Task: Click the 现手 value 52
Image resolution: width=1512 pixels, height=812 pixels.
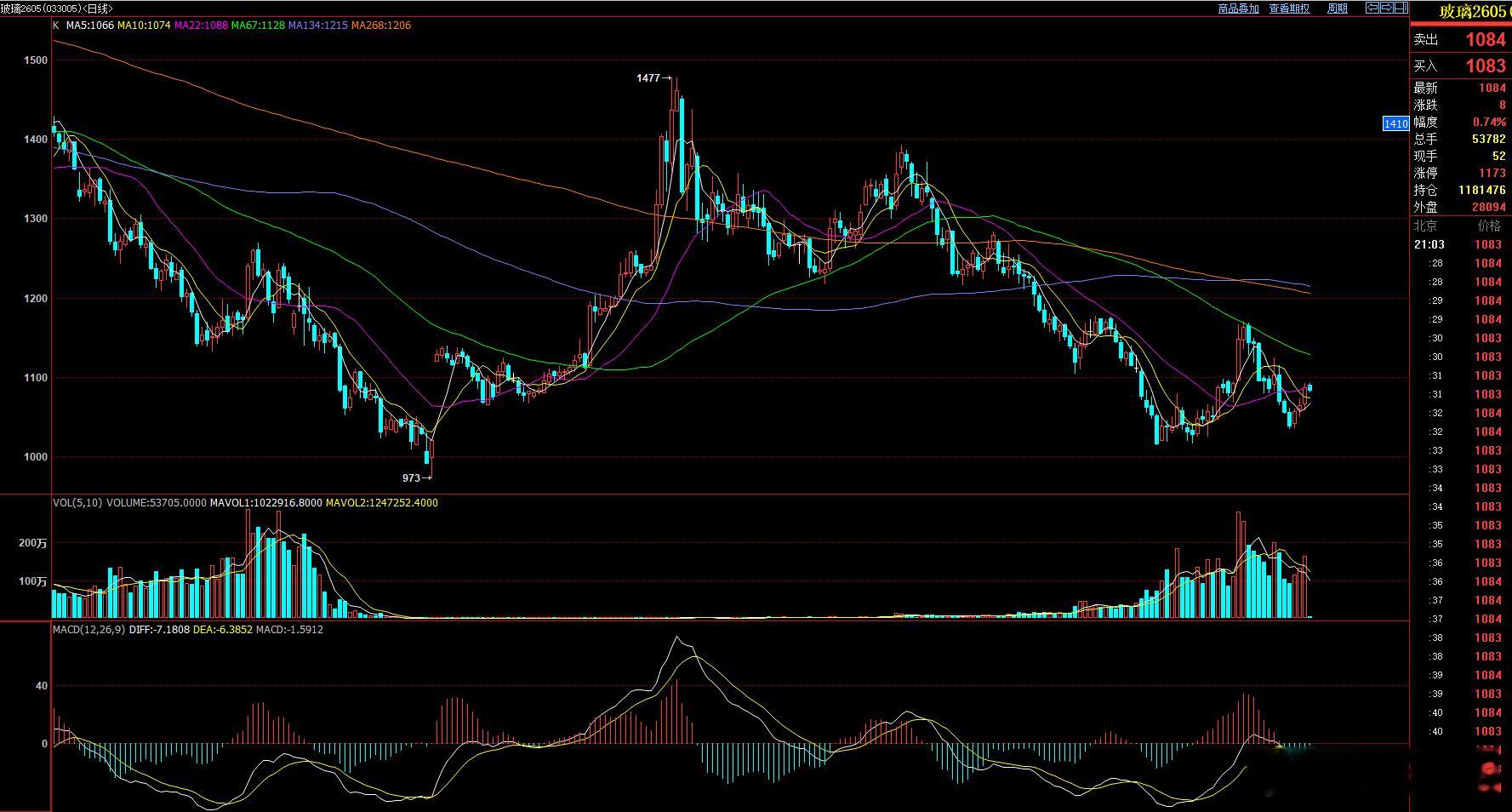Action: point(1499,156)
